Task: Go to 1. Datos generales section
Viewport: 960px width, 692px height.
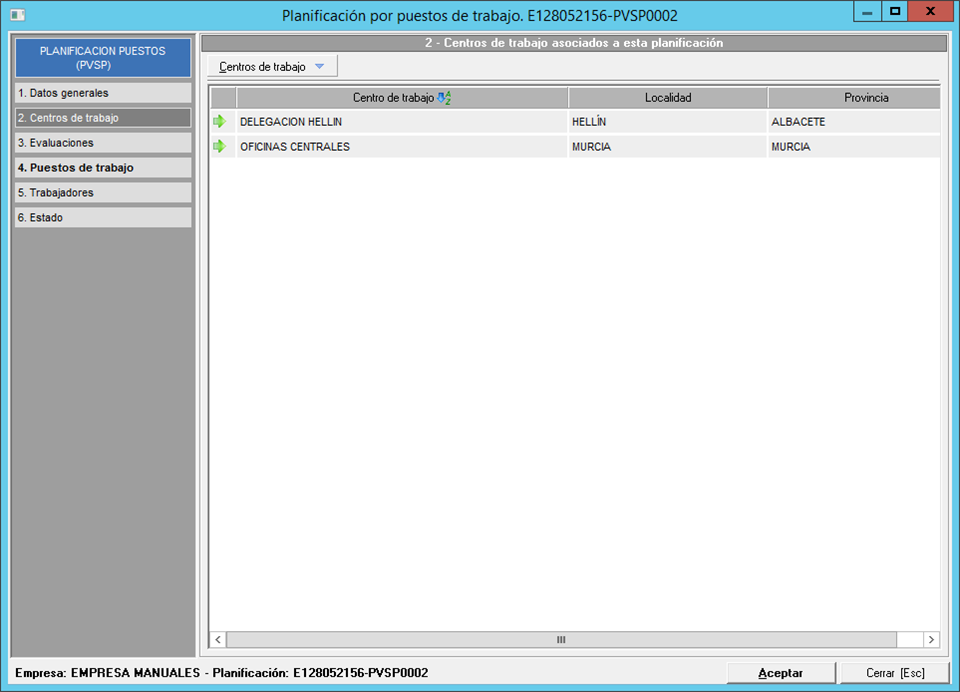Action: [x=103, y=93]
